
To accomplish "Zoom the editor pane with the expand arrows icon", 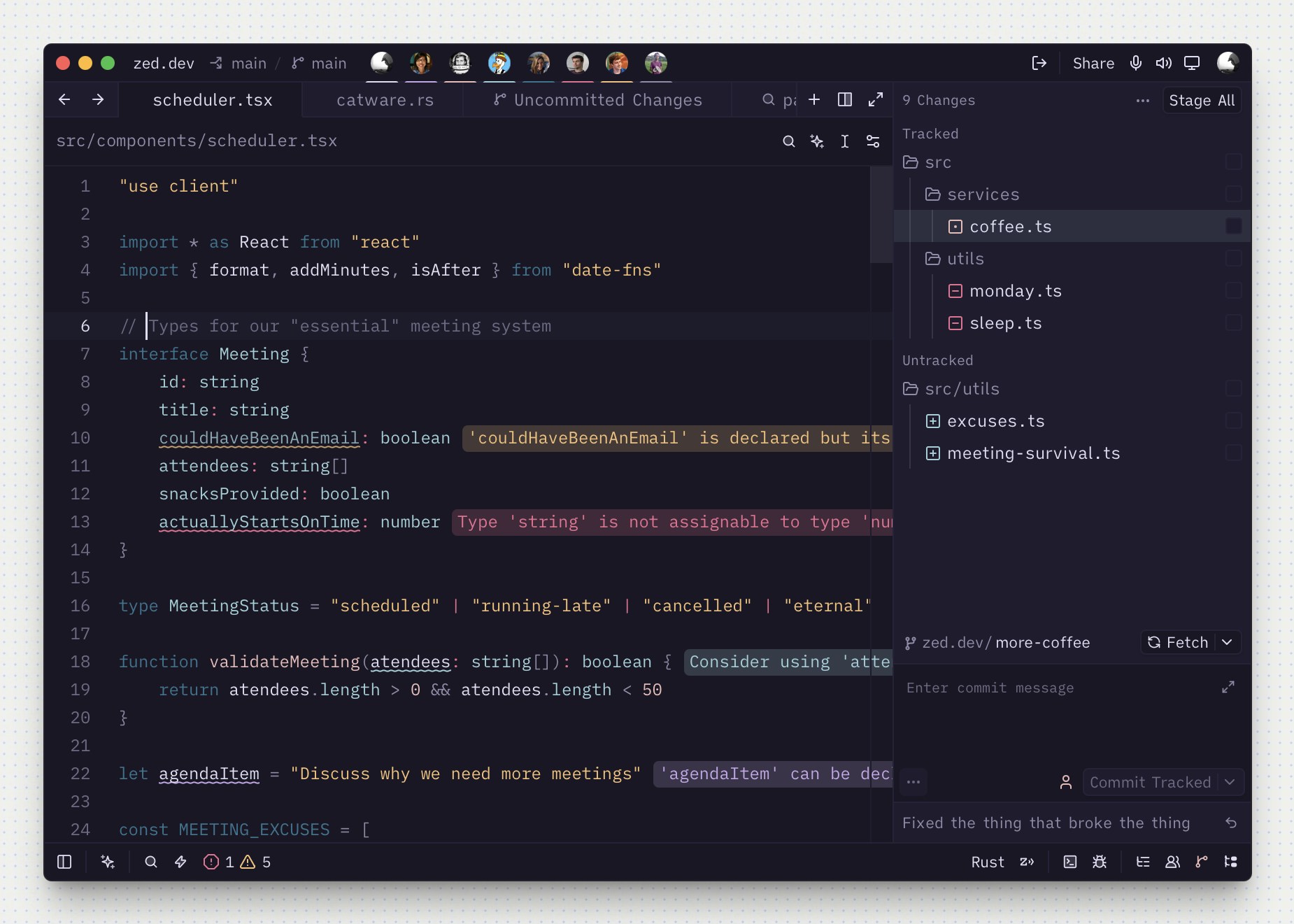I will [x=876, y=100].
